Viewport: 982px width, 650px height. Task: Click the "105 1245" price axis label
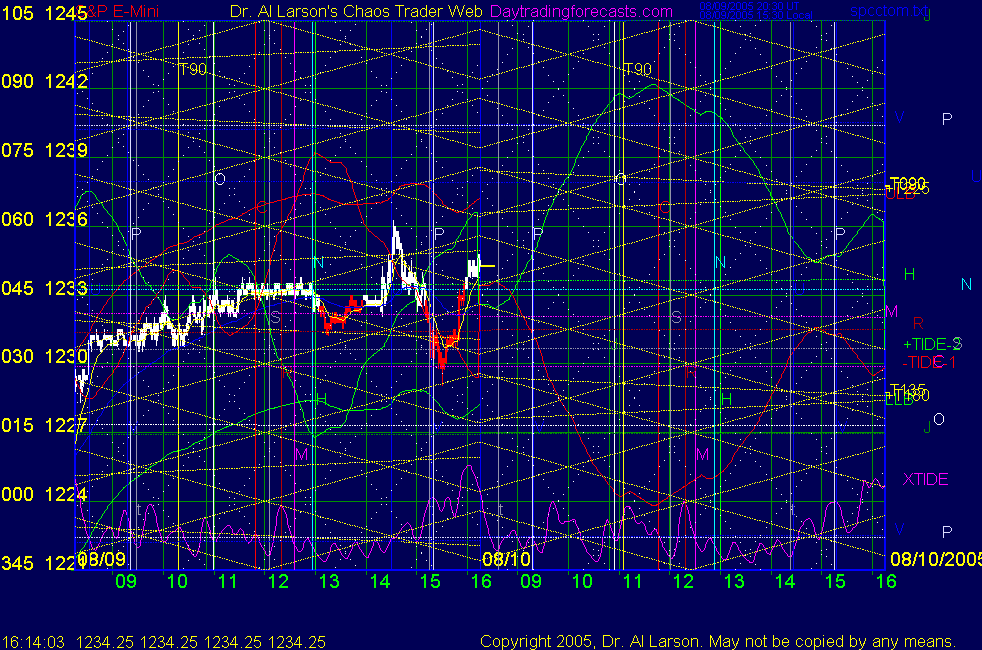click(44, 13)
